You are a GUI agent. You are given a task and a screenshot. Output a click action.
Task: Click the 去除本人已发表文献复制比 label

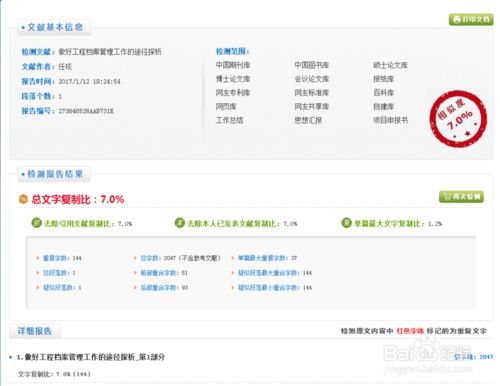pyautogui.click(x=234, y=223)
